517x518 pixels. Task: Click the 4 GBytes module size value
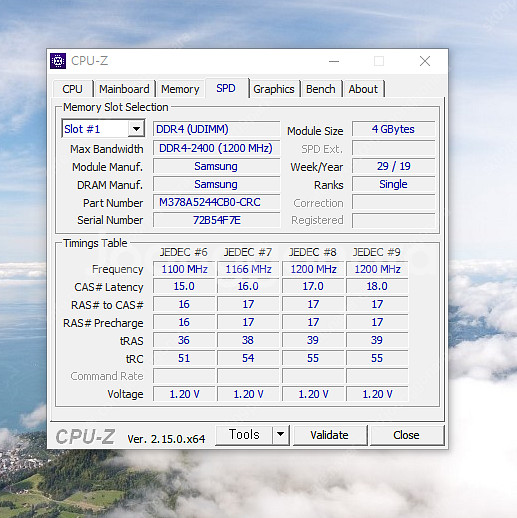(x=393, y=129)
